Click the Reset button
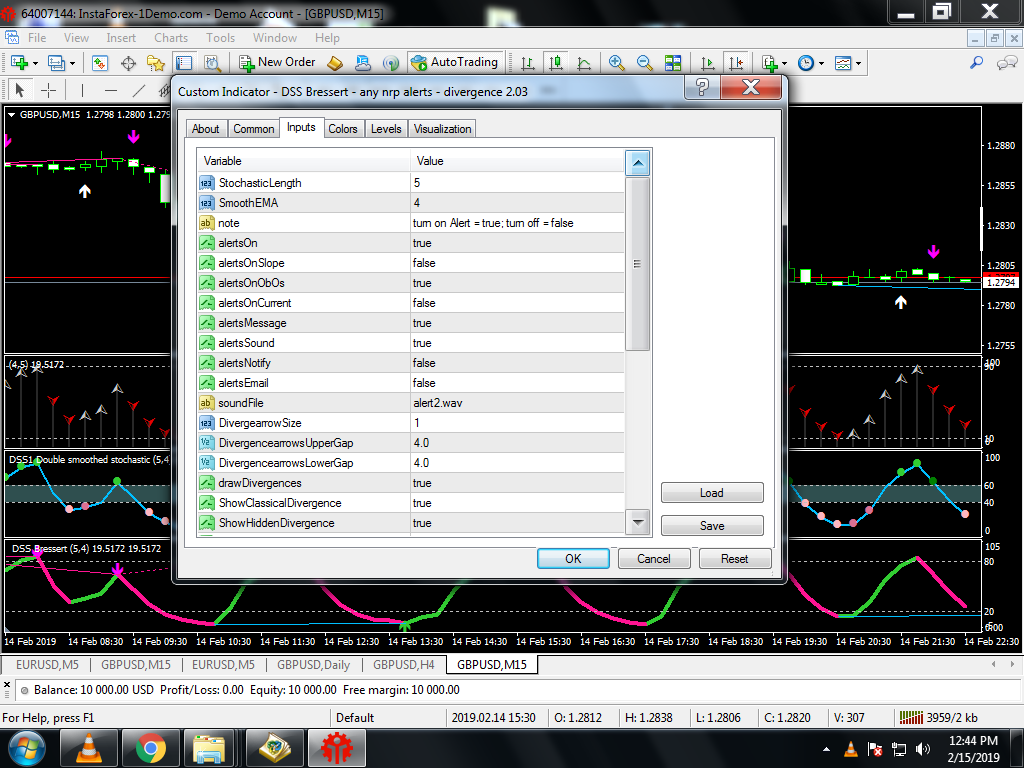 [734, 559]
